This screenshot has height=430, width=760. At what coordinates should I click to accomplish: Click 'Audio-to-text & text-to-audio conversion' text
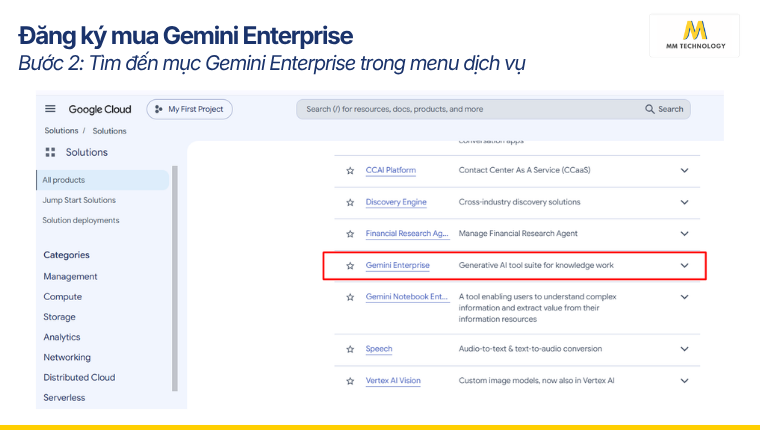[x=530, y=349]
